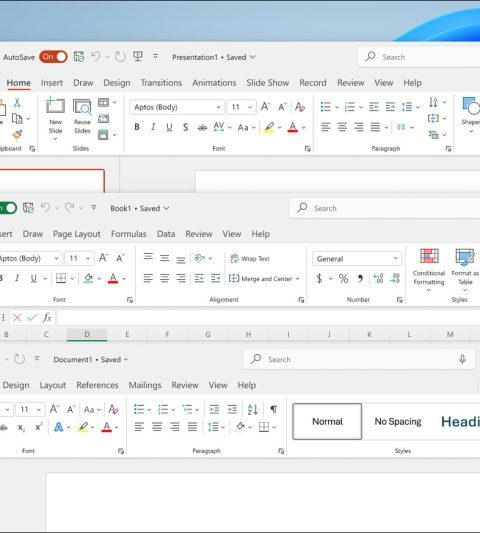Click Excel formula bar

pyautogui.click(x=269, y=318)
